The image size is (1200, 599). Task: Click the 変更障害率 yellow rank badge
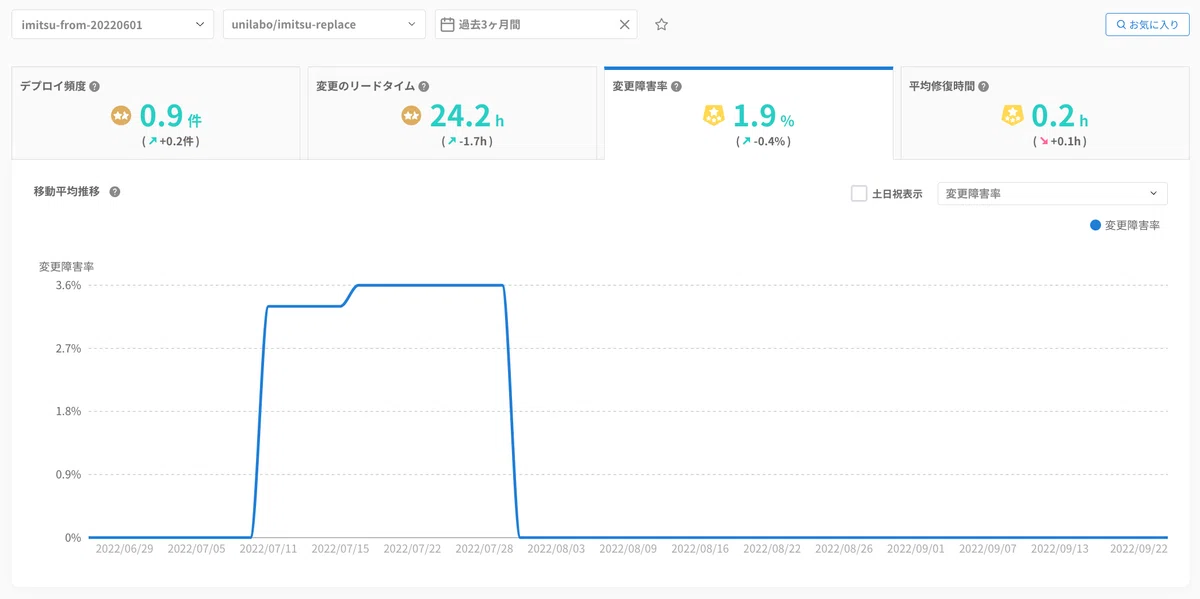click(x=714, y=116)
